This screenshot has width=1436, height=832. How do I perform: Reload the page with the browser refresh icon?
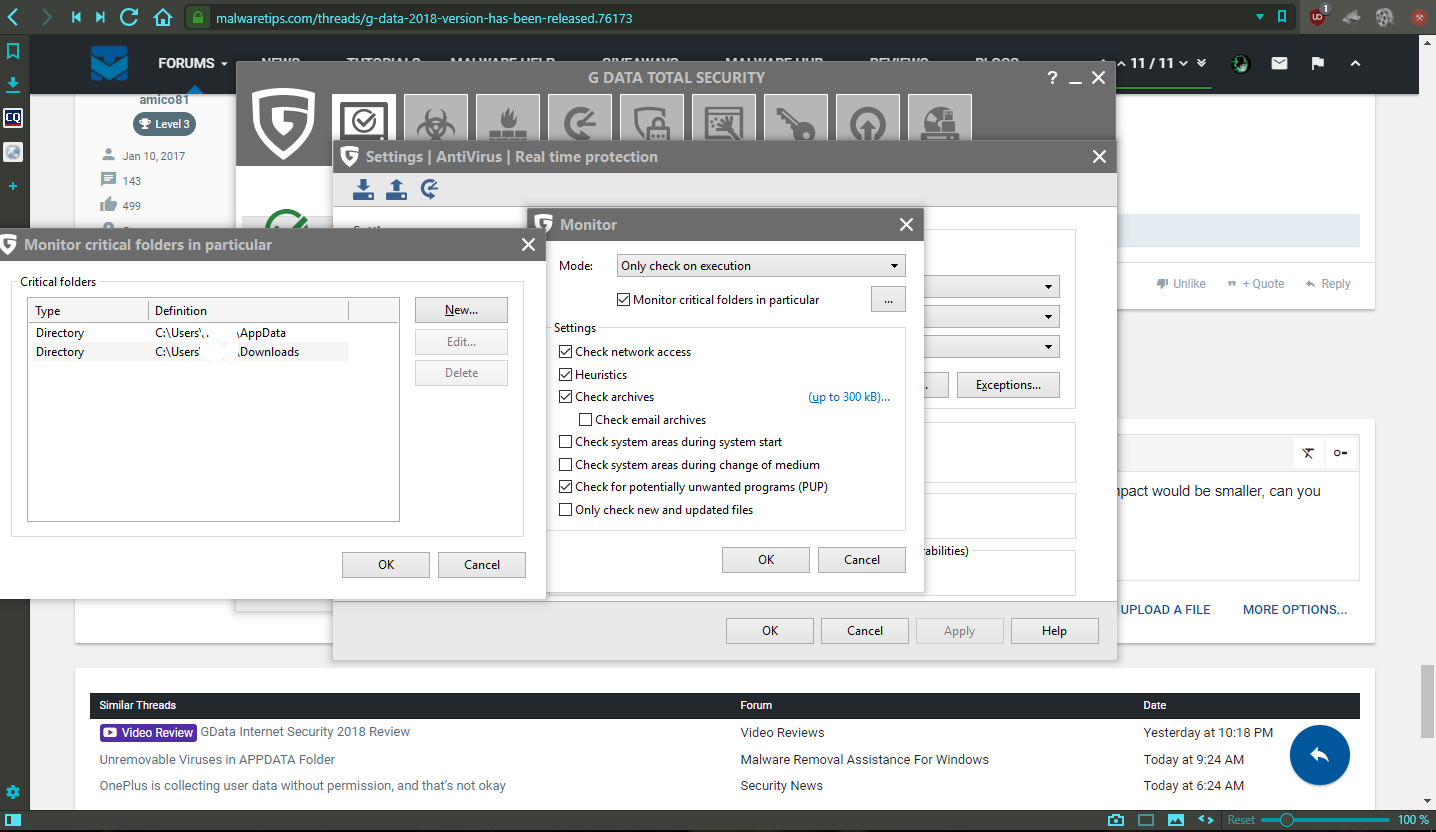128,17
